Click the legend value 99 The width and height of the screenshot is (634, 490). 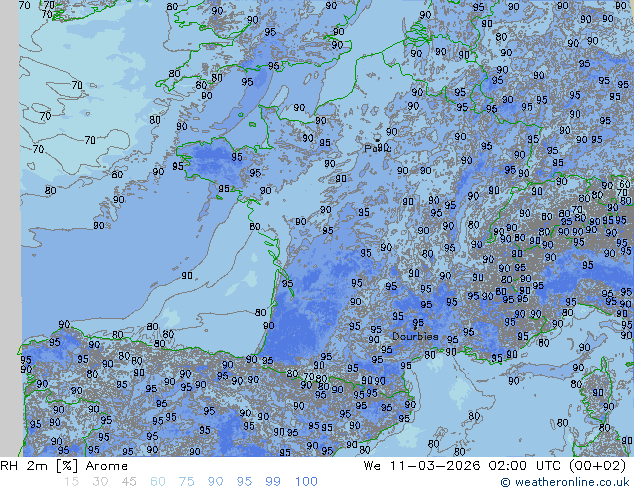click(273, 482)
